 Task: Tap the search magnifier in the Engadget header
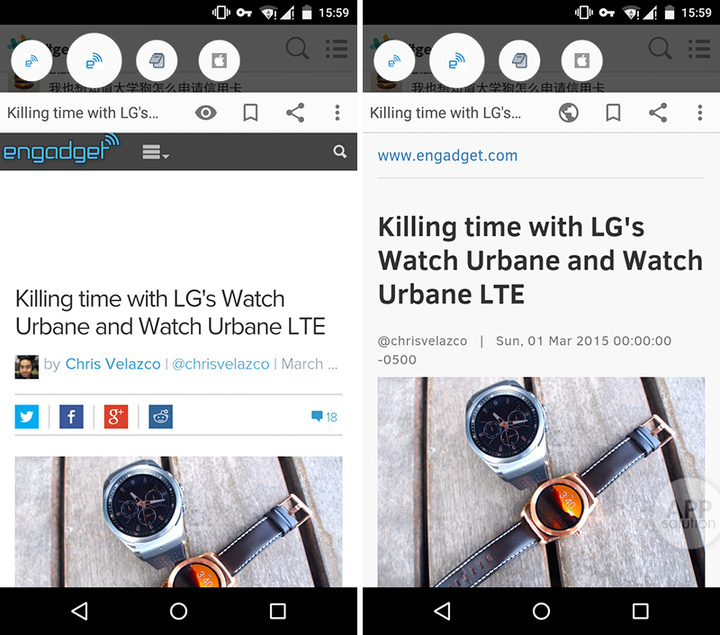click(340, 152)
